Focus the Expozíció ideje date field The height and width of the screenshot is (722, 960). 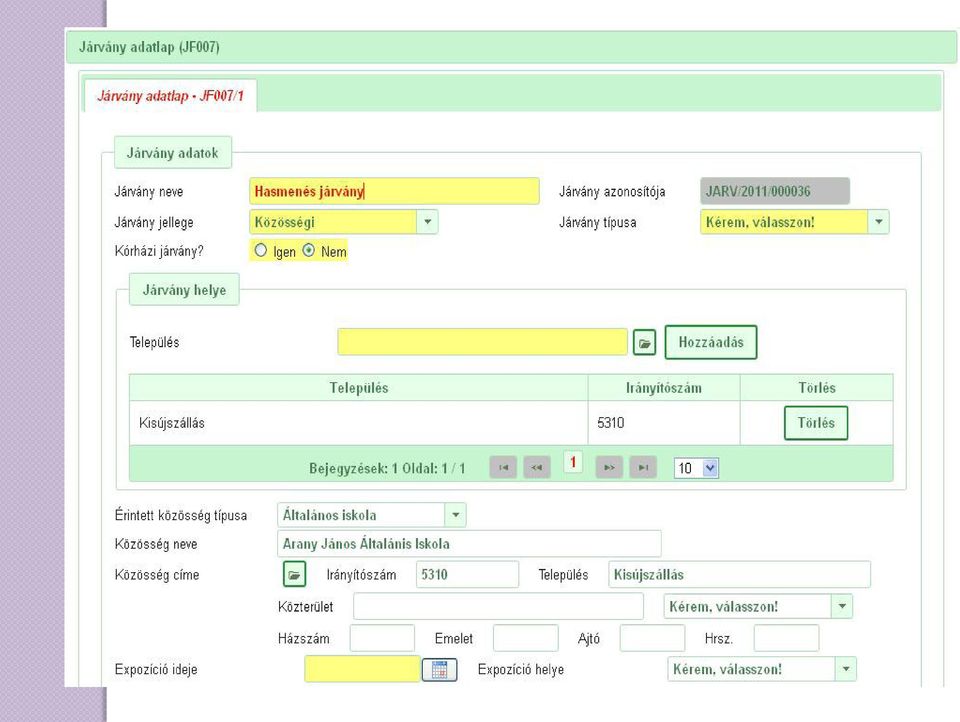point(362,669)
